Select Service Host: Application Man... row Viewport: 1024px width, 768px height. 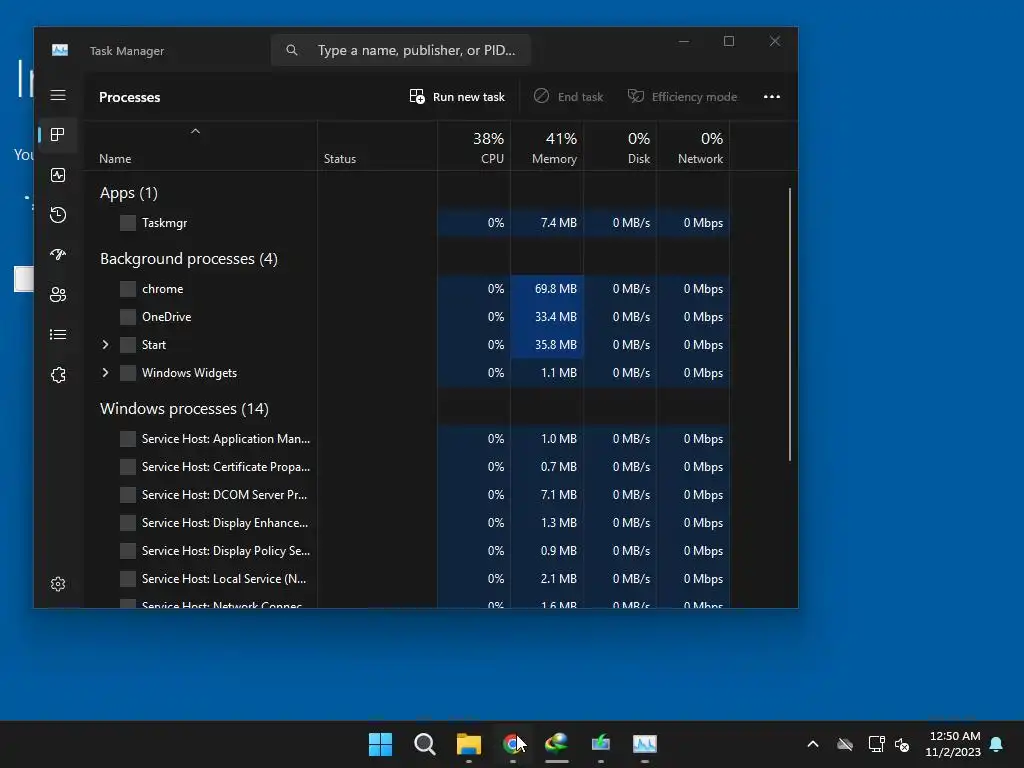[414, 439]
